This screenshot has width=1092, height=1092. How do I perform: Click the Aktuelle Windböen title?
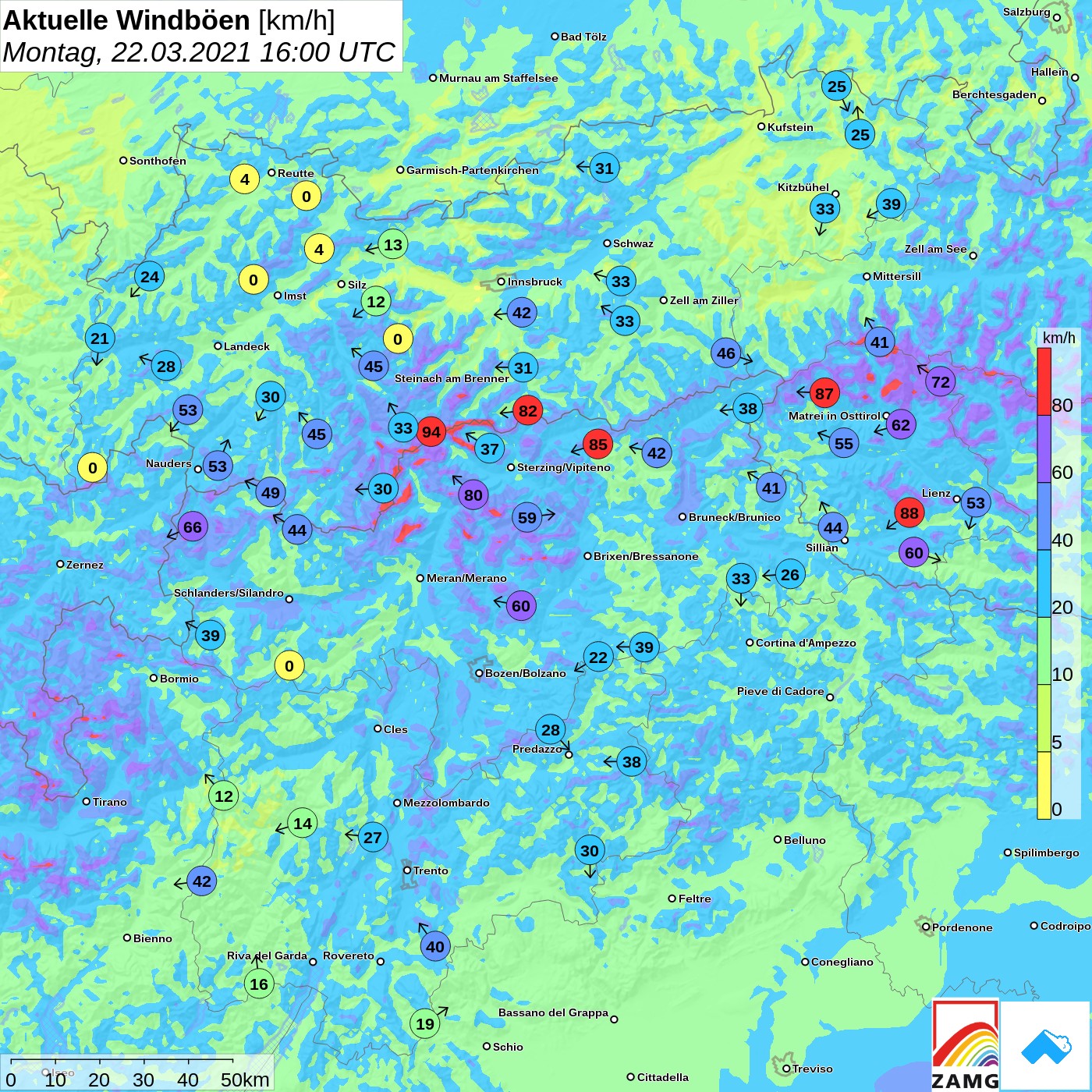coord(169,20)
